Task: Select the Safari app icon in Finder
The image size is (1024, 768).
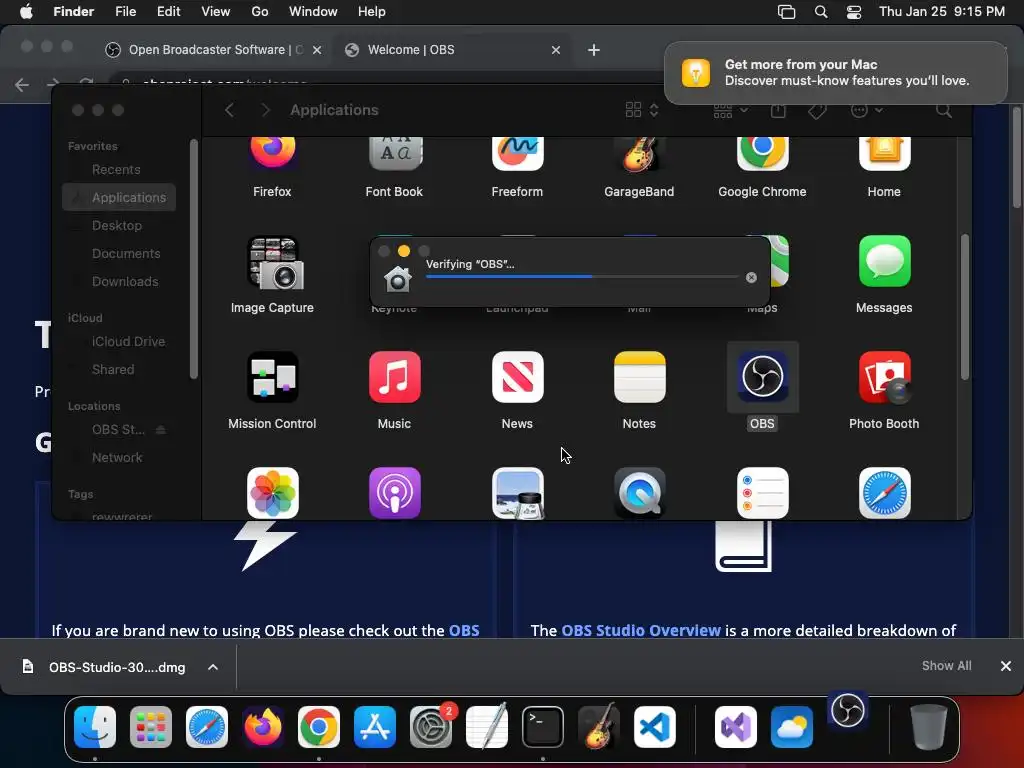Action: [x=884, y=493]
